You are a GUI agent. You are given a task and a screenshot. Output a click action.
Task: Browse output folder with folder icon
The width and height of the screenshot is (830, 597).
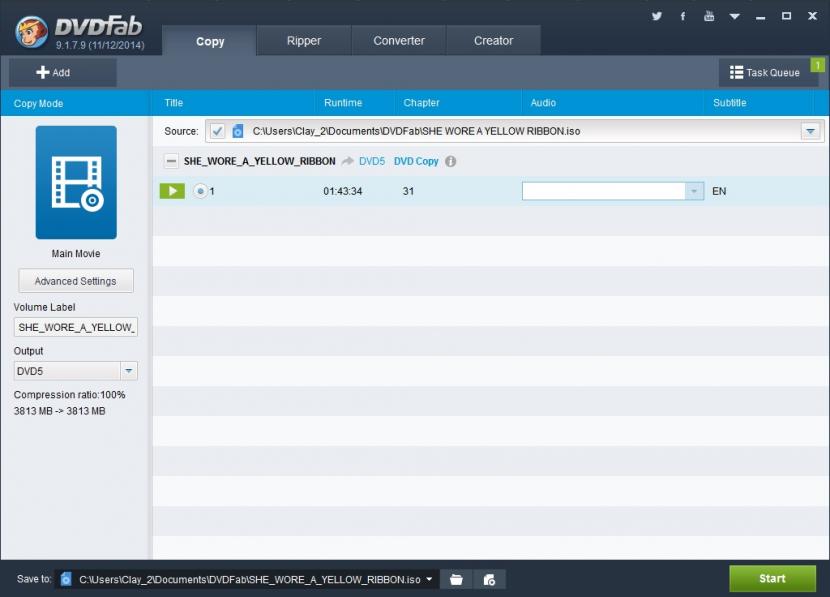point(456,579)
